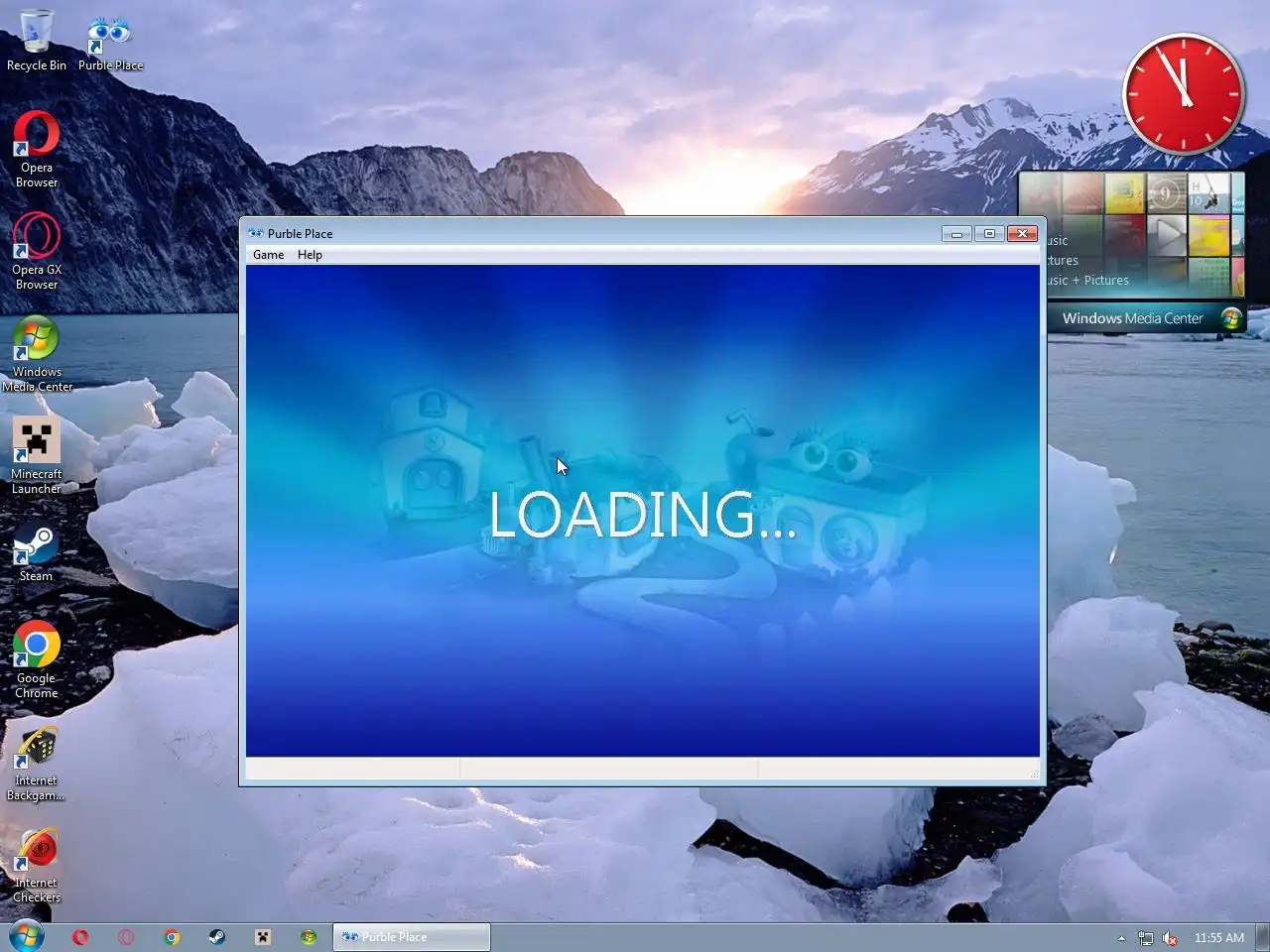Click the network tray icon
The width and height of the screenshot is (1270, 952).
pos(1146,938)
